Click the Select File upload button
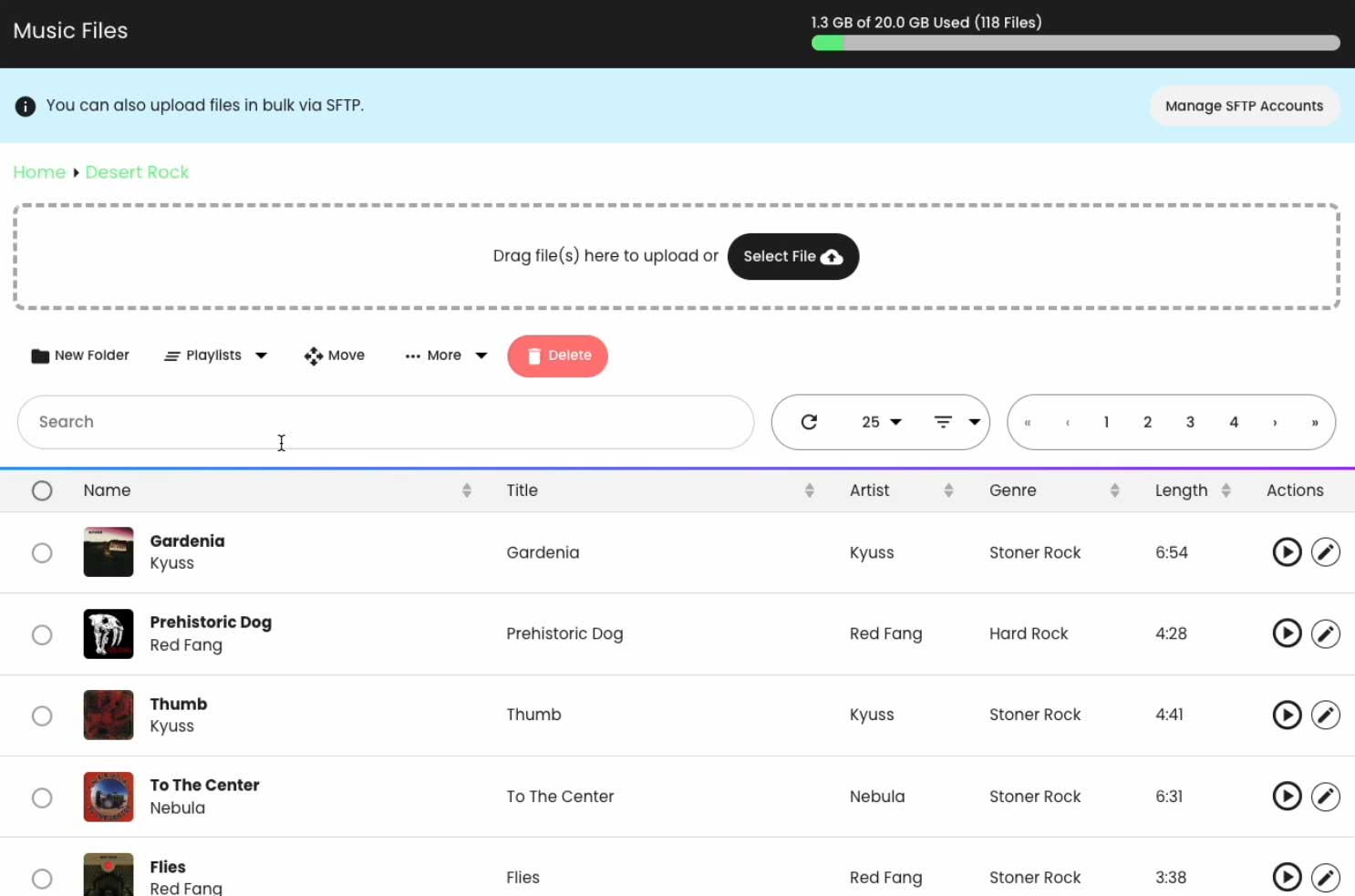The width and height of the screenshot is (1355, 896). (792, 256)
